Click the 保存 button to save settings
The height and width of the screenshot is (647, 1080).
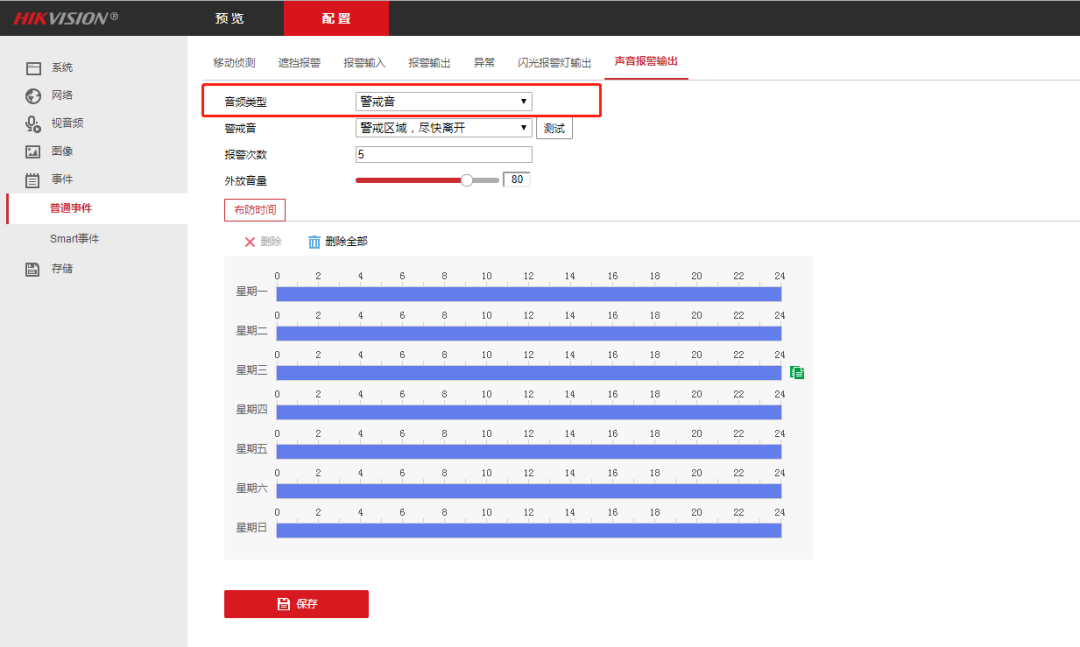coord(296,604)
